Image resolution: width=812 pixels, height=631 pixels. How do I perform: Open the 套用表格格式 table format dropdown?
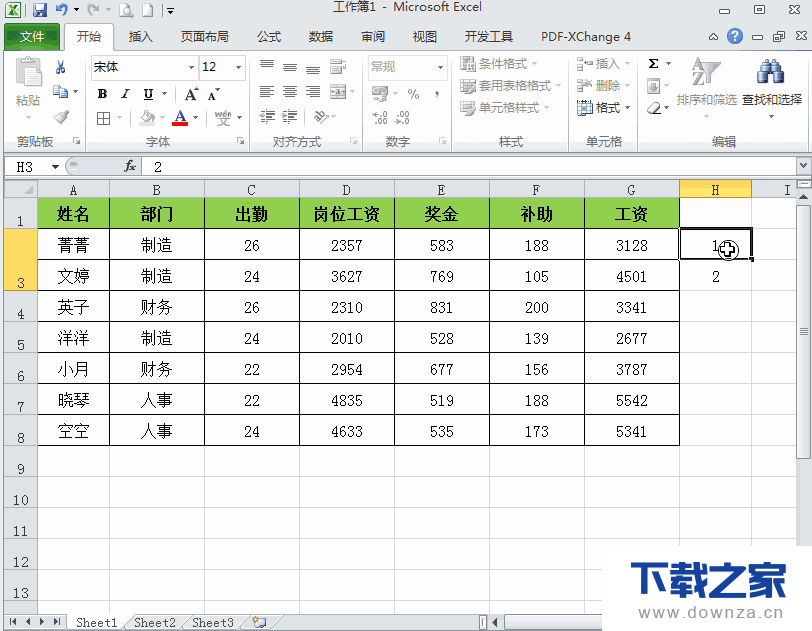pyautogui.click(x=511, y=85)
